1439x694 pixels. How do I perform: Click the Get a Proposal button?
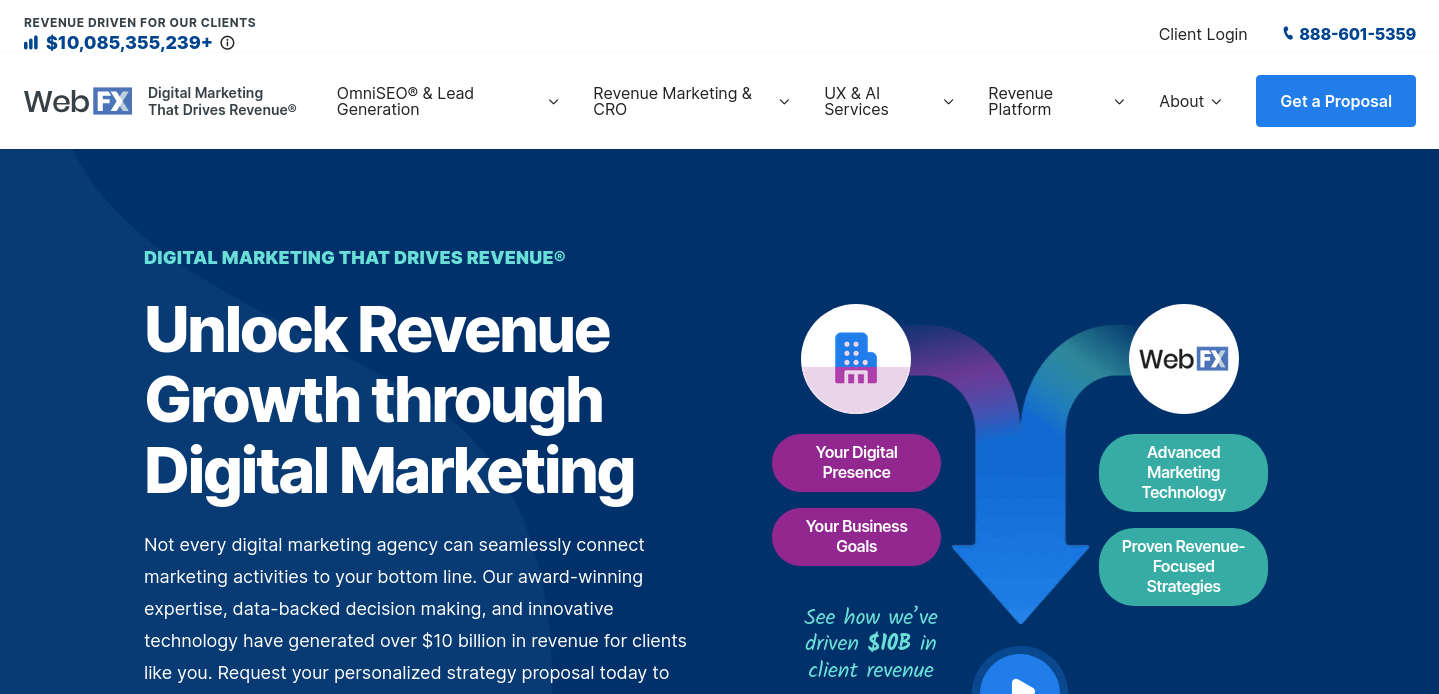pos(1335,101)
